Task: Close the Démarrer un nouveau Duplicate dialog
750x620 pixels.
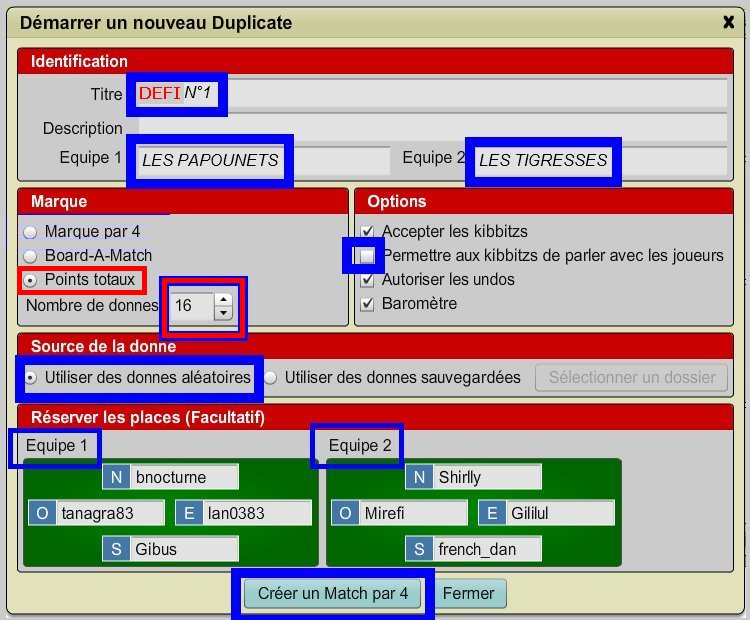Action: pyautogui.click(x=728, y=20)
